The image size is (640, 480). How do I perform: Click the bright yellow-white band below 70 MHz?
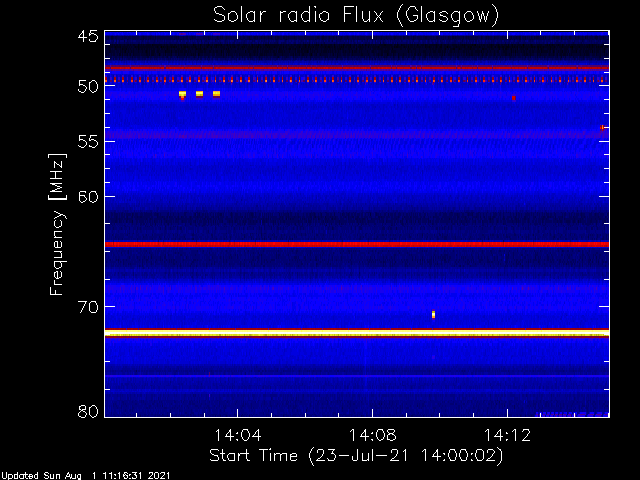click(357, 334)
